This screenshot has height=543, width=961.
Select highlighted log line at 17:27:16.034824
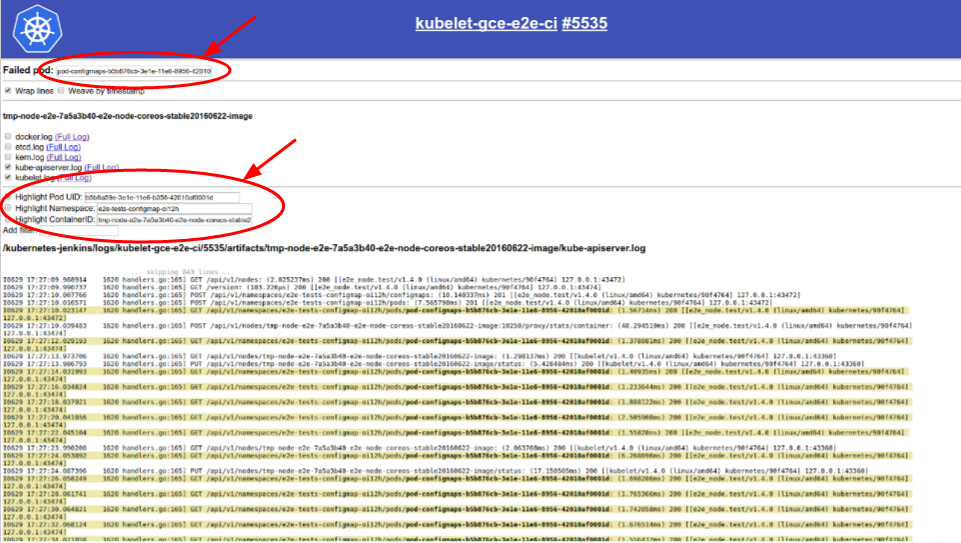click(457, 390)
